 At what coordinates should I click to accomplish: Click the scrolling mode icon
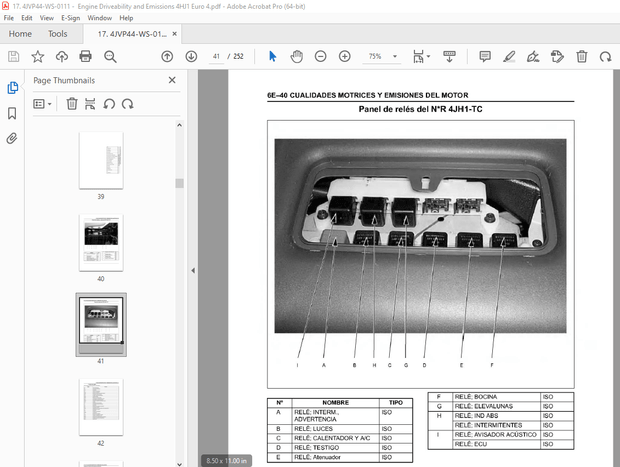coord(449,57)
